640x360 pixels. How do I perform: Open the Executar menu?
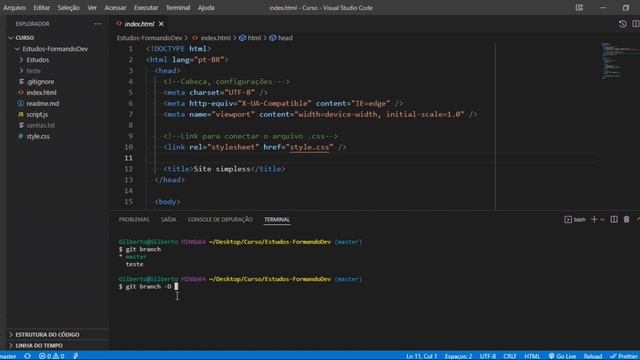pos(146,8)
